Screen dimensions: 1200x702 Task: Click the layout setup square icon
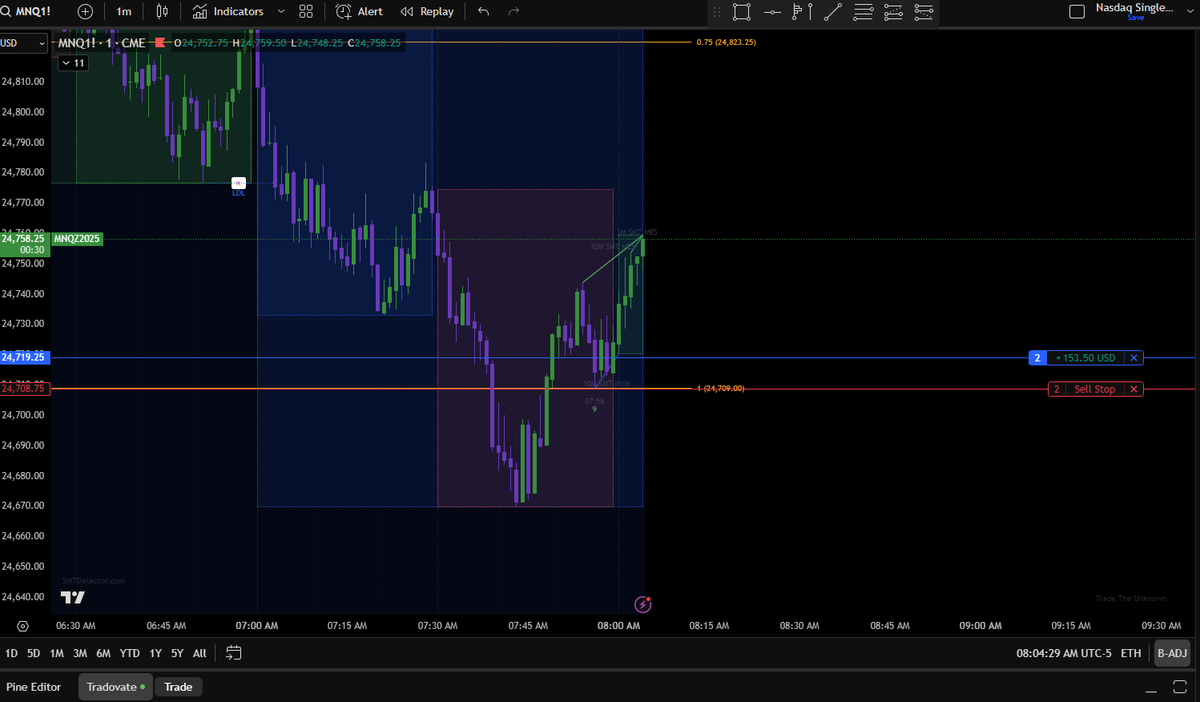coord(1077,12)
